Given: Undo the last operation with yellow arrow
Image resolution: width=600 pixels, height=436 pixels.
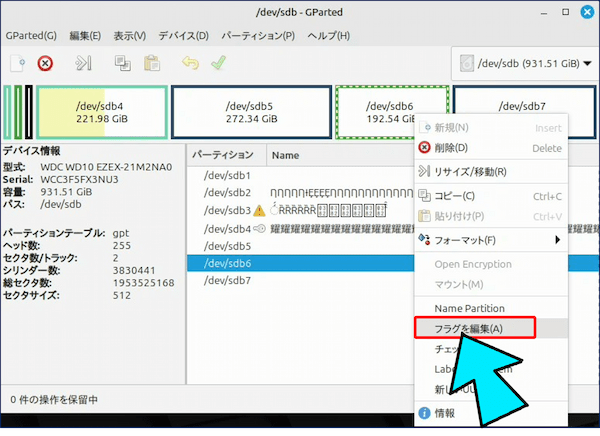Looking at the screenshot, I should (190, 63).
